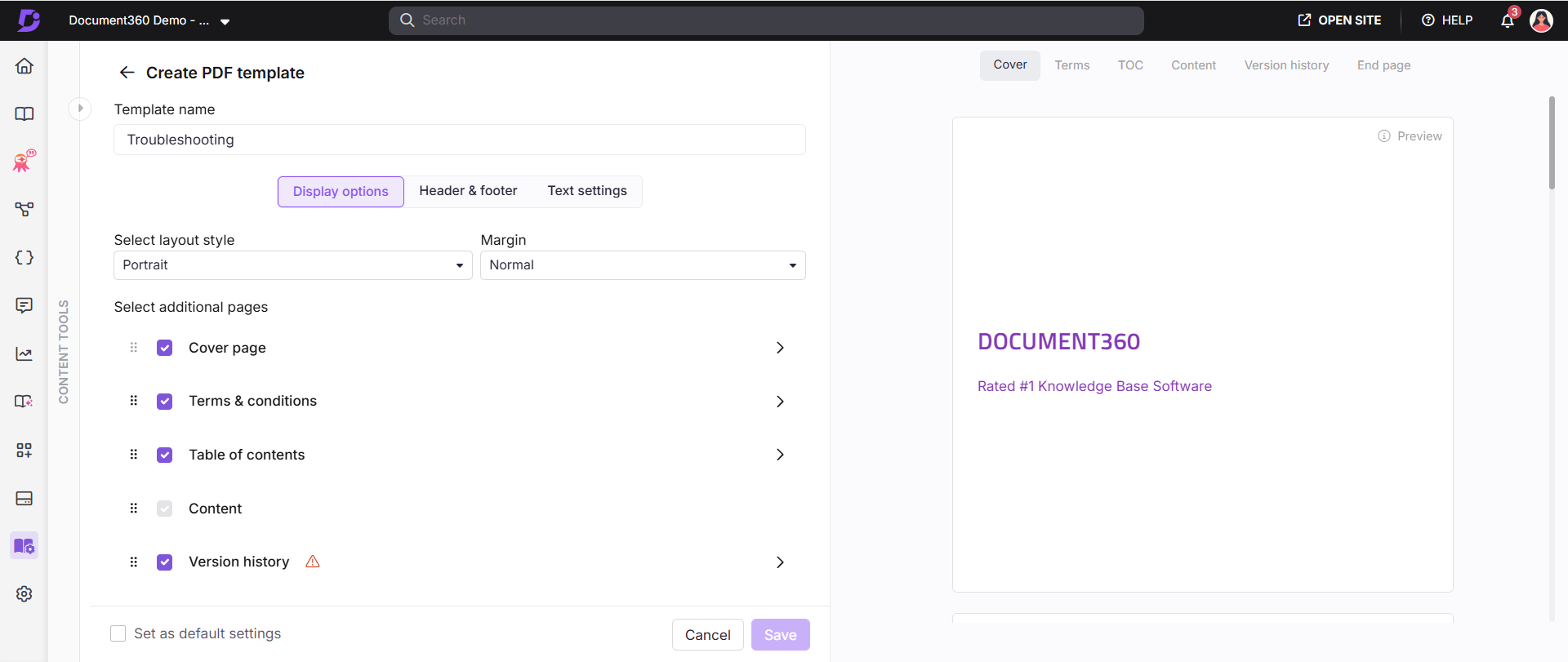1568x662 pixels.
Task: Switch to Text settings tab
Action: (x=587, y=191)
